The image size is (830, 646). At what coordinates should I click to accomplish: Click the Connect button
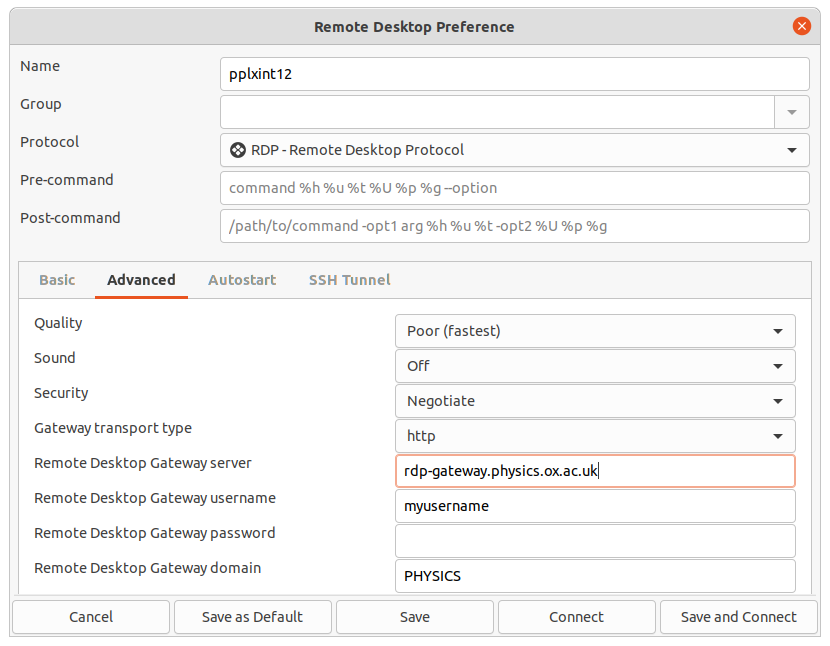(576, 617)
